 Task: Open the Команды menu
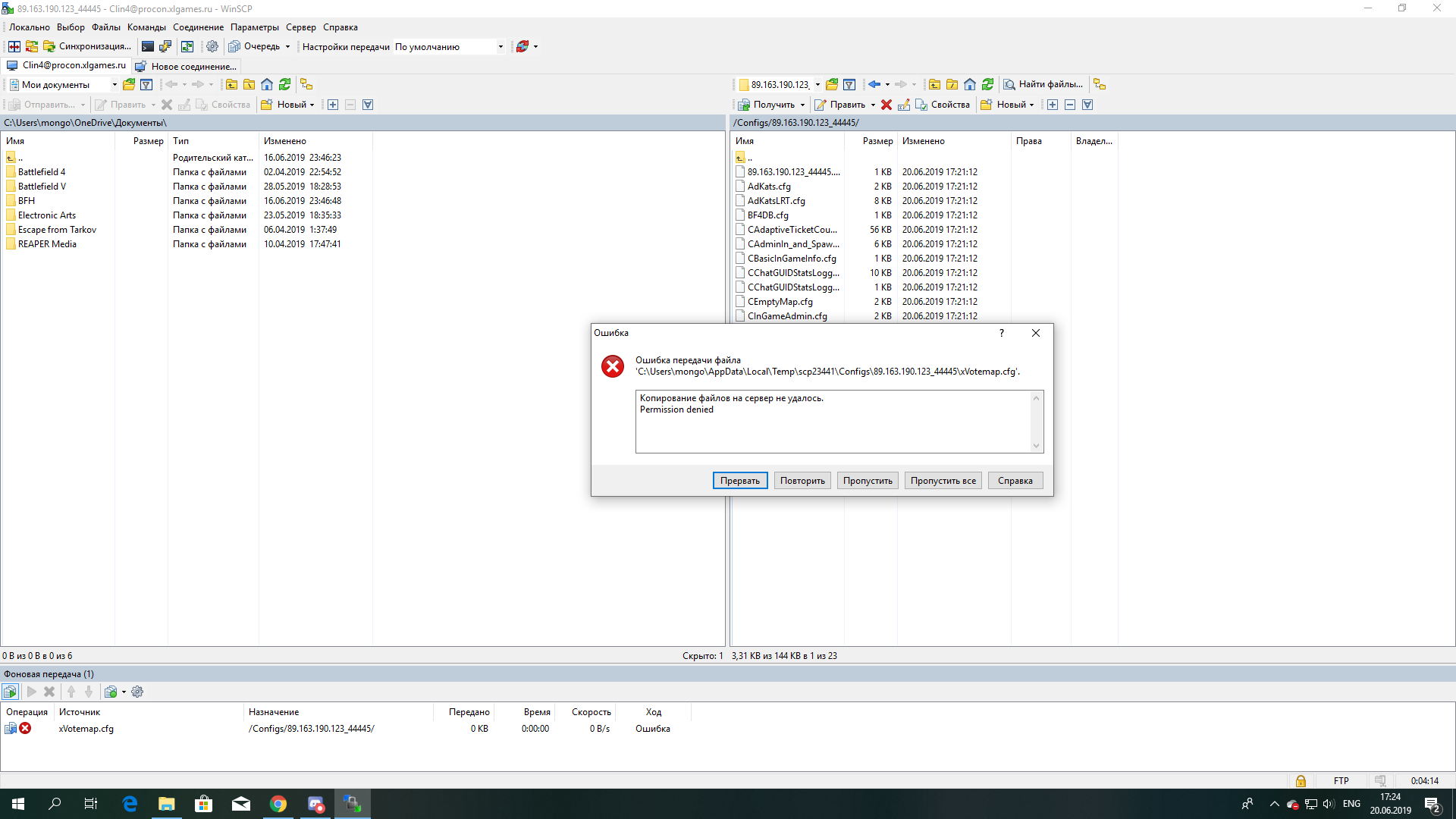146,27
